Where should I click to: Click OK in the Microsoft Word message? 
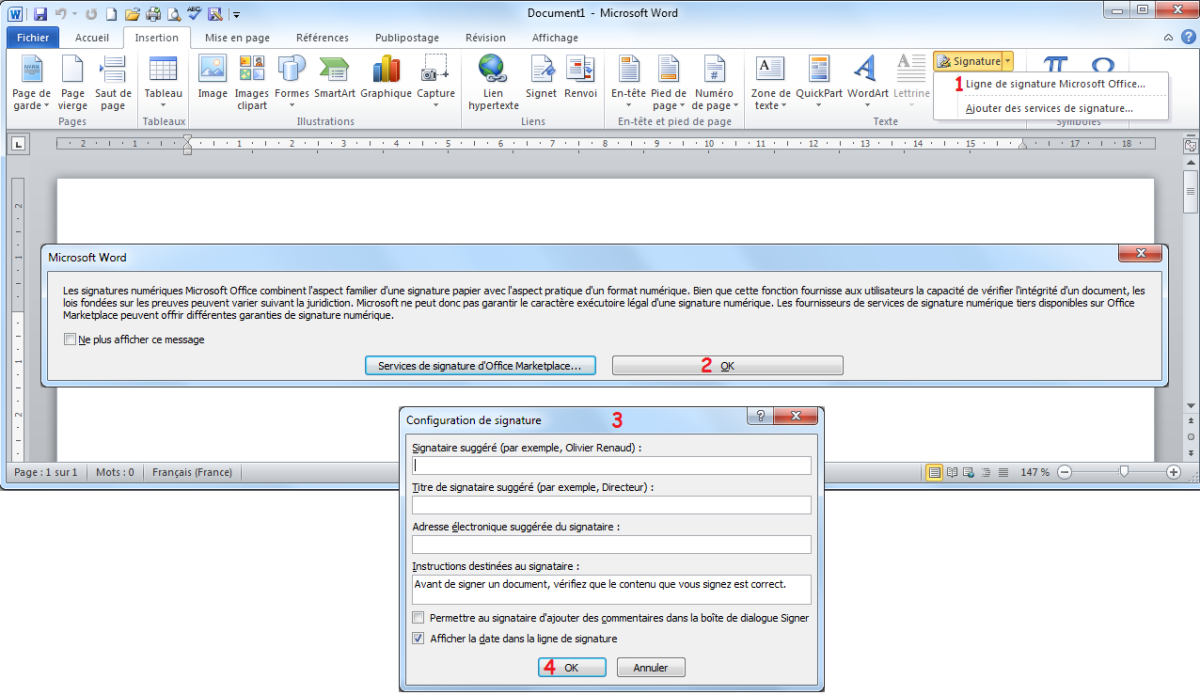click(727, 366)
